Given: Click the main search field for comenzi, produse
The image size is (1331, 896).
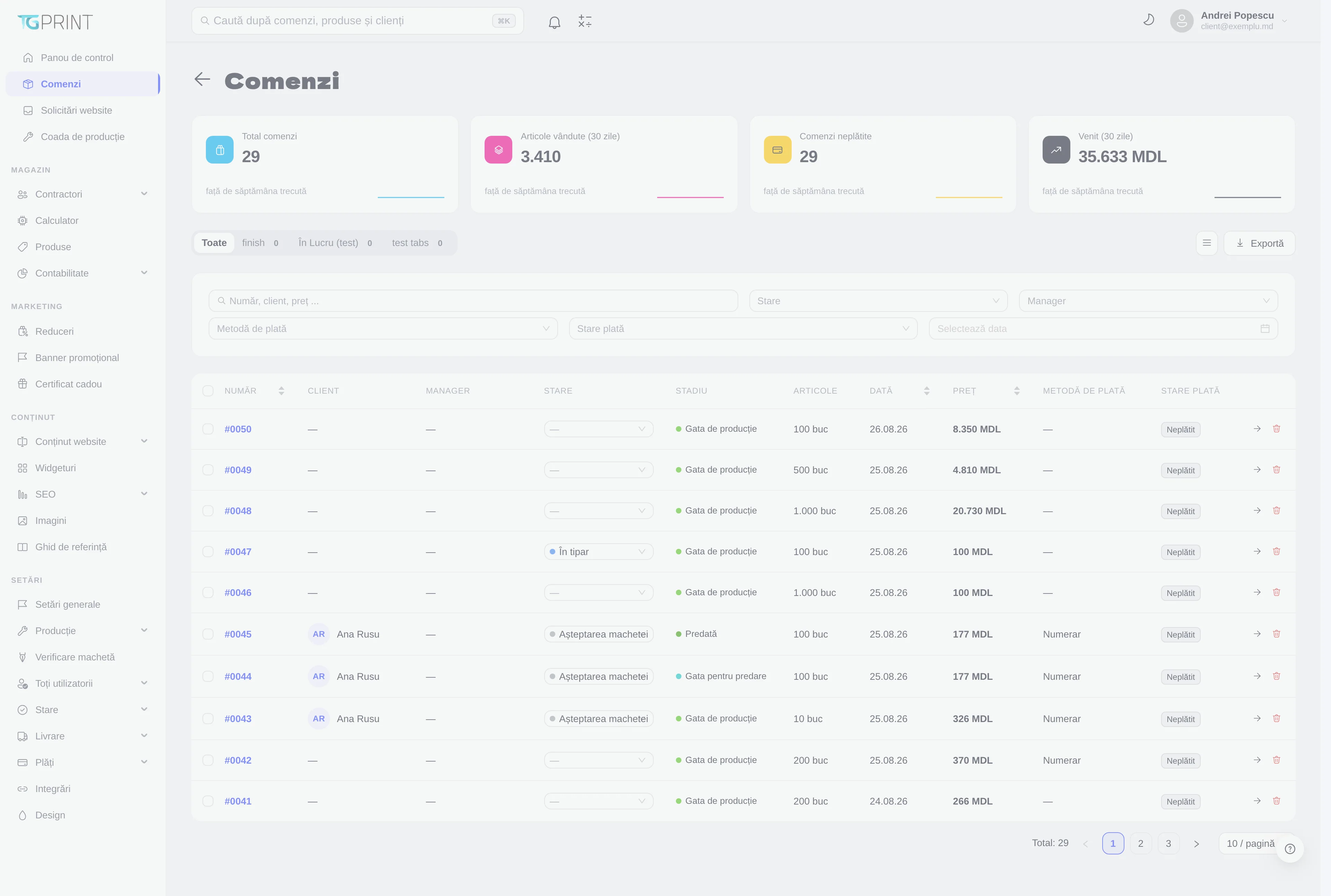Looking at the screenshot, I should pos(357,20).
